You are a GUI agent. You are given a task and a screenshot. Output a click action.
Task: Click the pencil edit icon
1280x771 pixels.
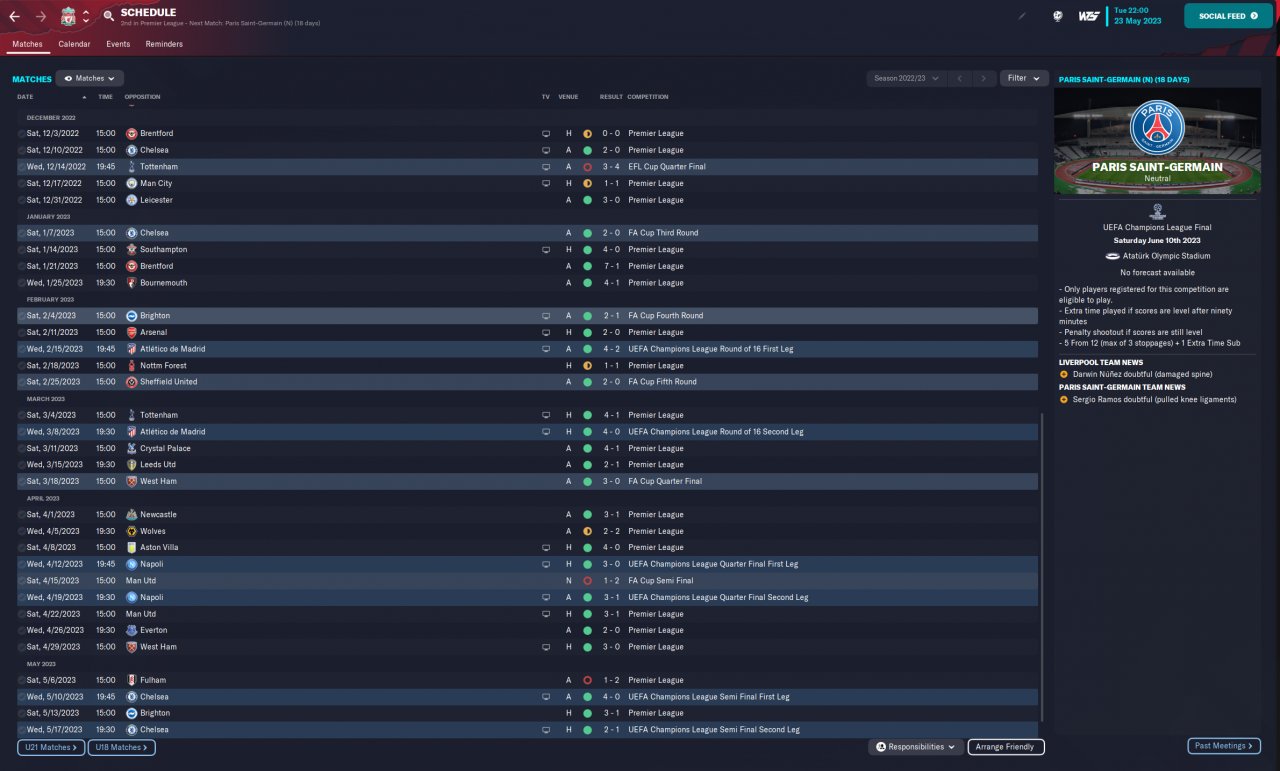[x=1022, y=16]
